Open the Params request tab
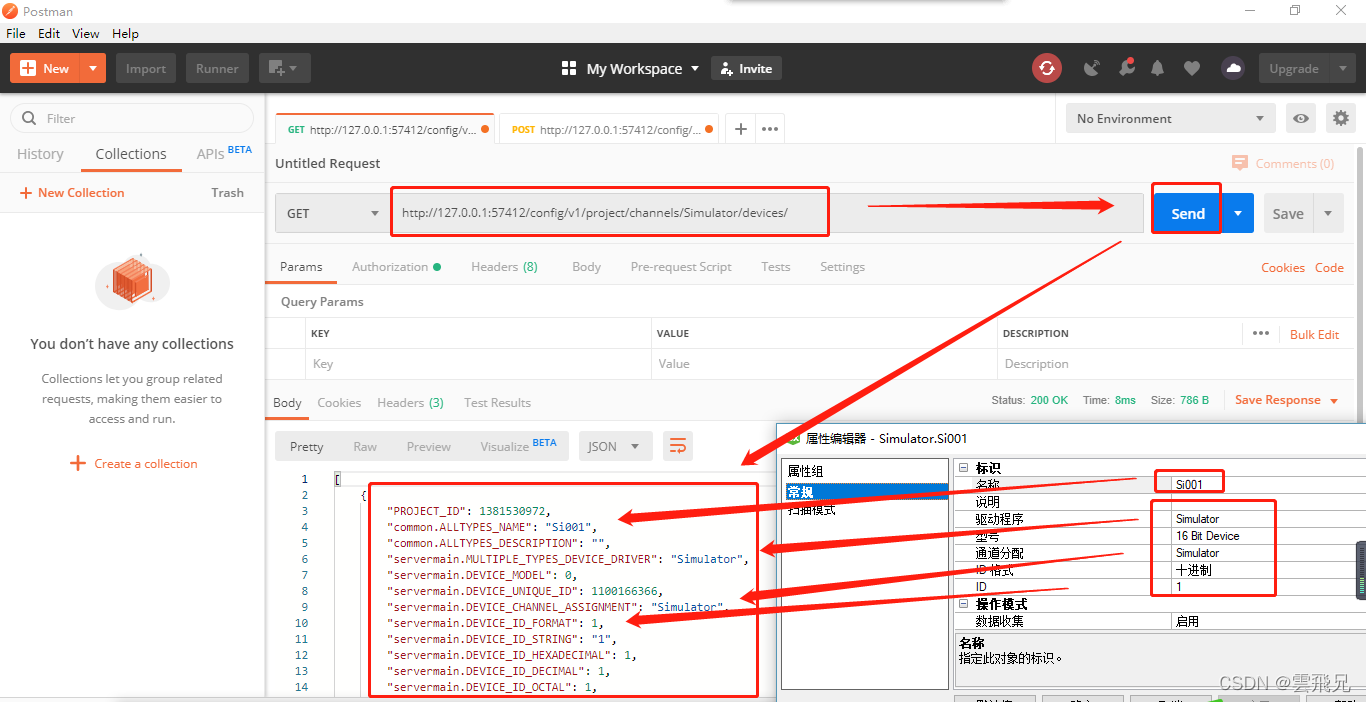 click(301, 267)
